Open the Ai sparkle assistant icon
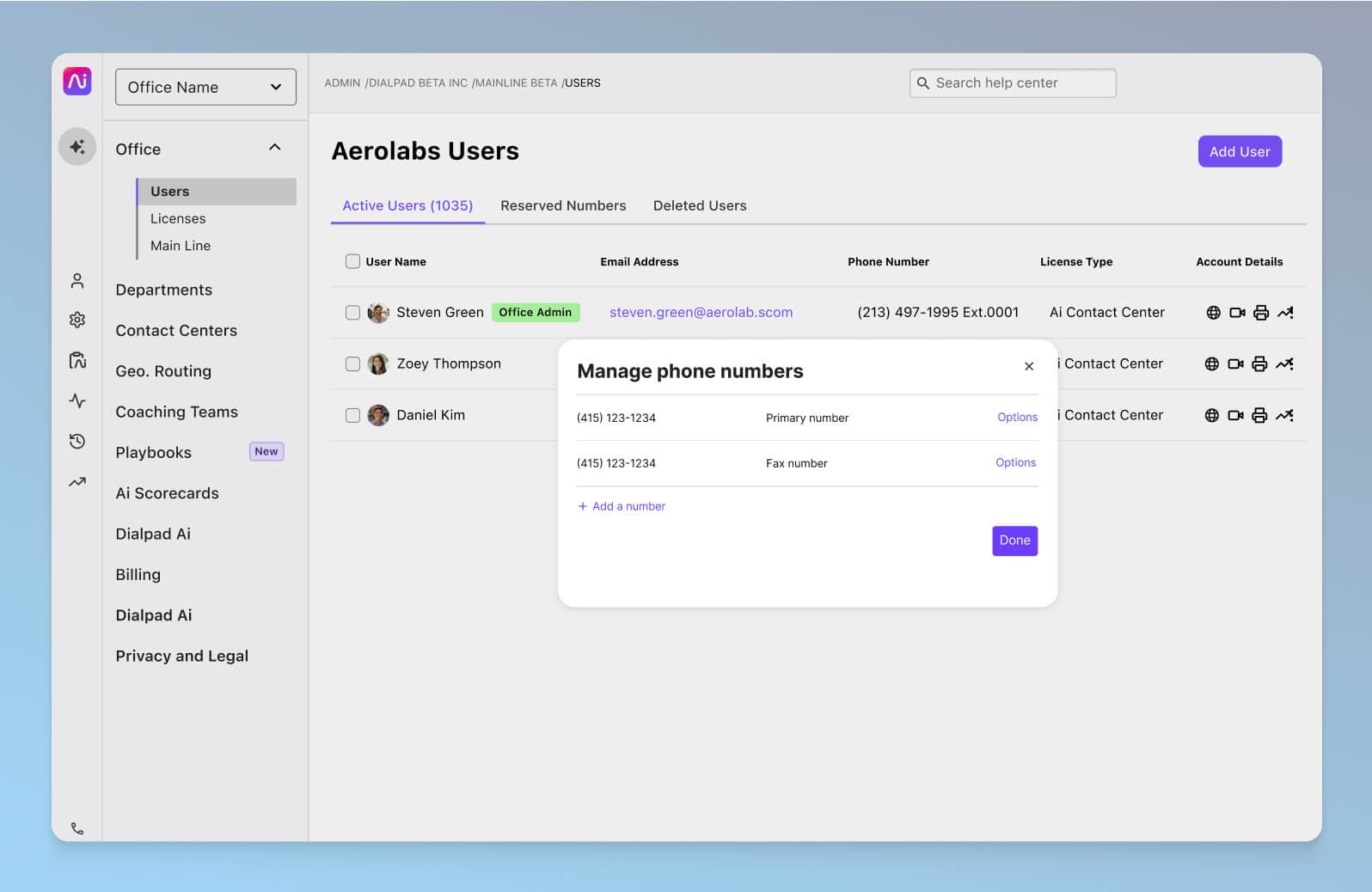Viewport: 1372px width, 892px height. pyautogui.click(x=77, y=147)
